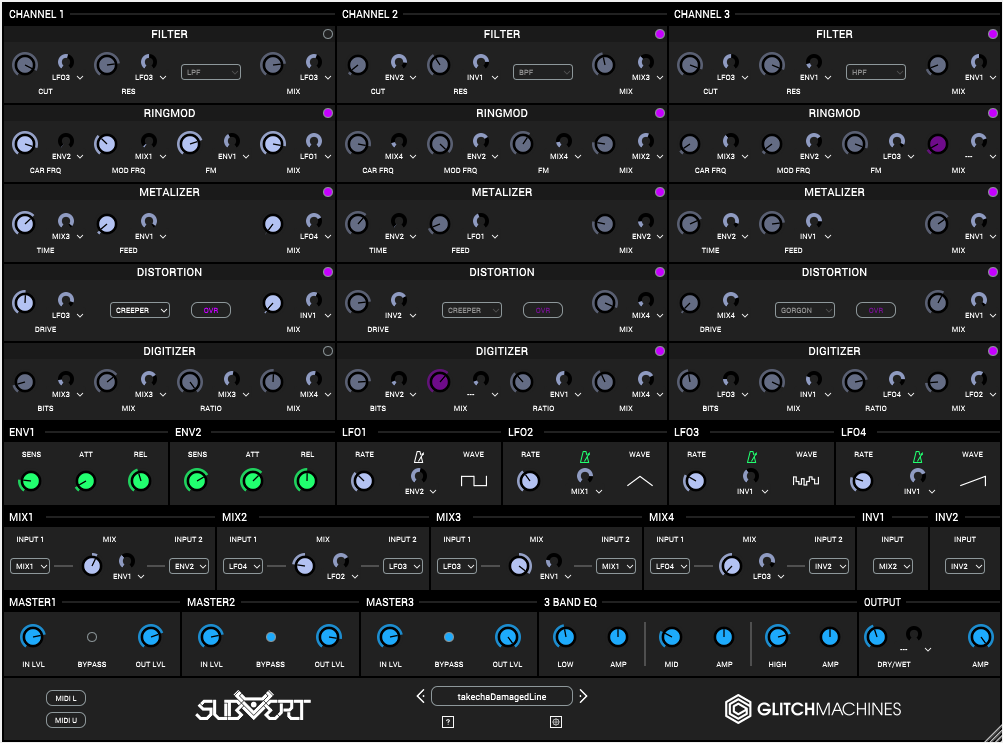Click the 3 Band EQ HIGH knob
This screenshot has width=1003, height=743.
[777, 637]
